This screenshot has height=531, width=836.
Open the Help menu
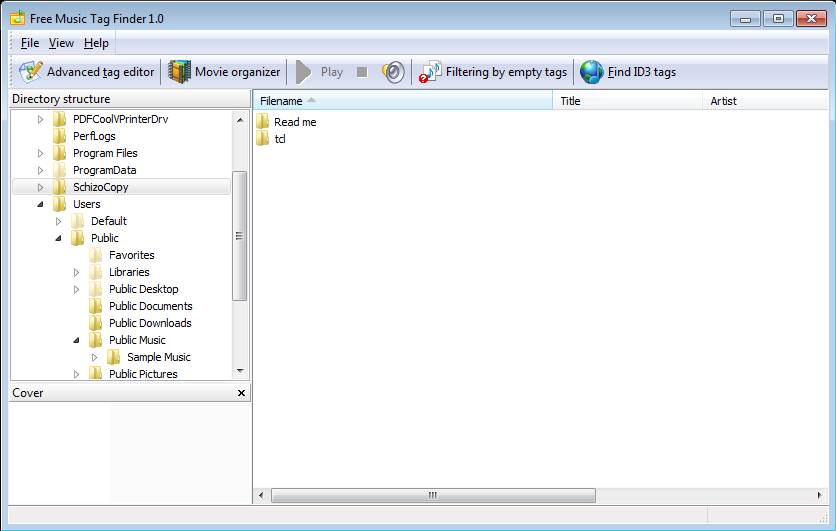(96, 43)
